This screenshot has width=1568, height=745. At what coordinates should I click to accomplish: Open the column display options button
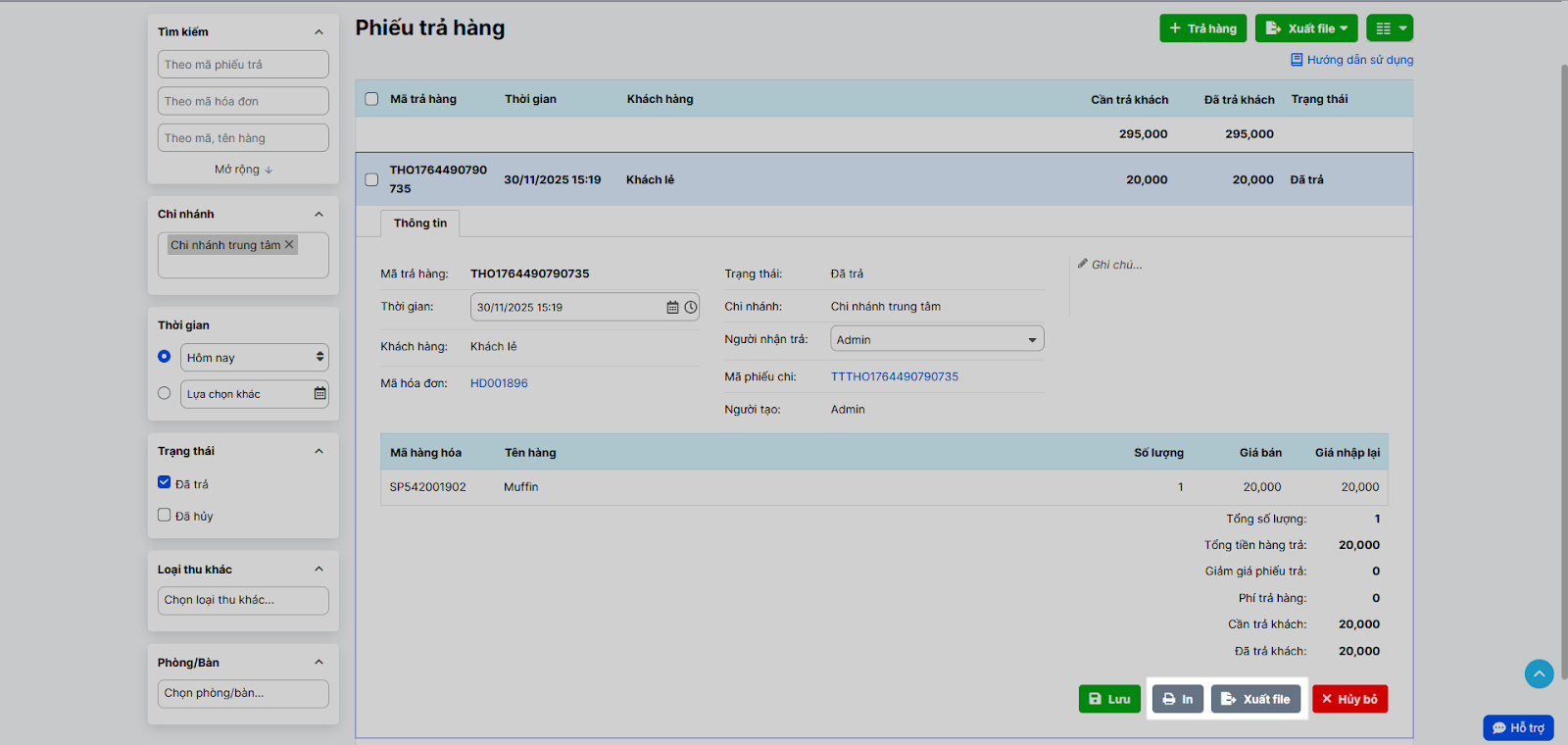(1390, 28)
